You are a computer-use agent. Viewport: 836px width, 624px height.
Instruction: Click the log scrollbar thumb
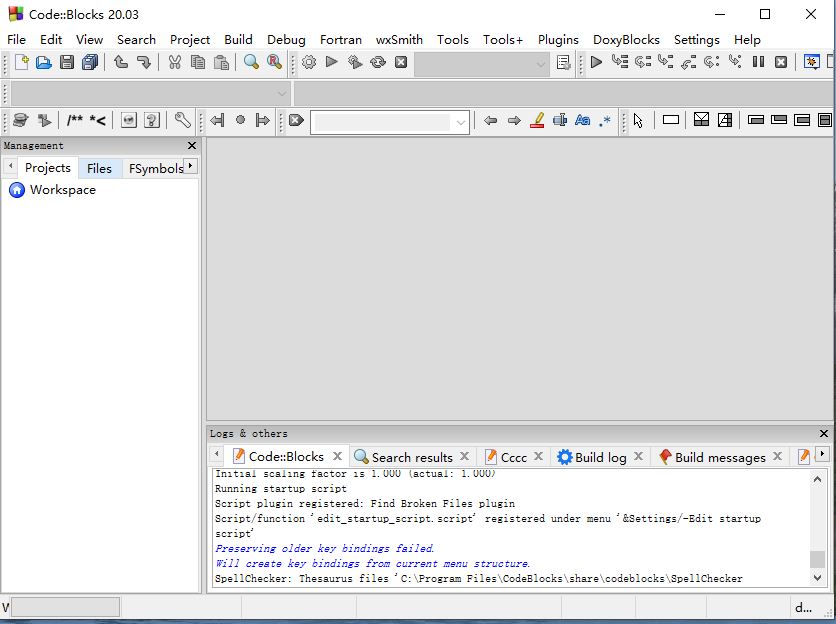coord(817,559)
